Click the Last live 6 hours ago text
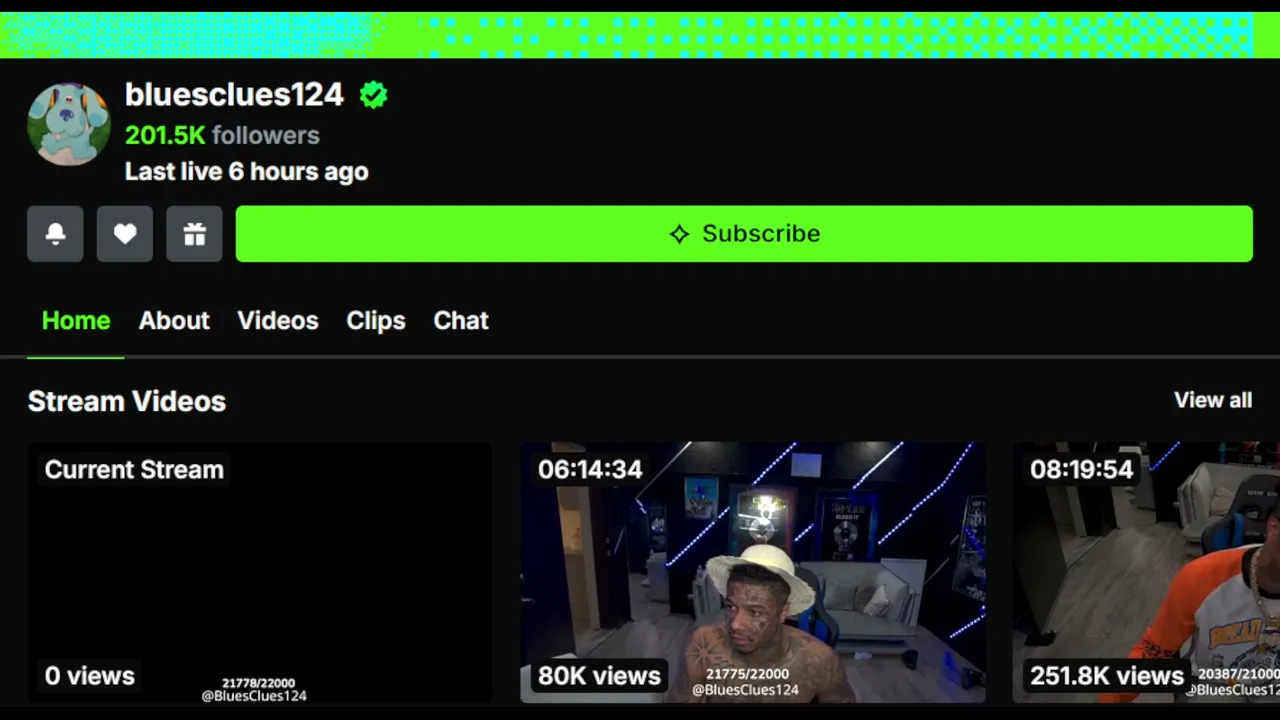 [x=247, y=172]
